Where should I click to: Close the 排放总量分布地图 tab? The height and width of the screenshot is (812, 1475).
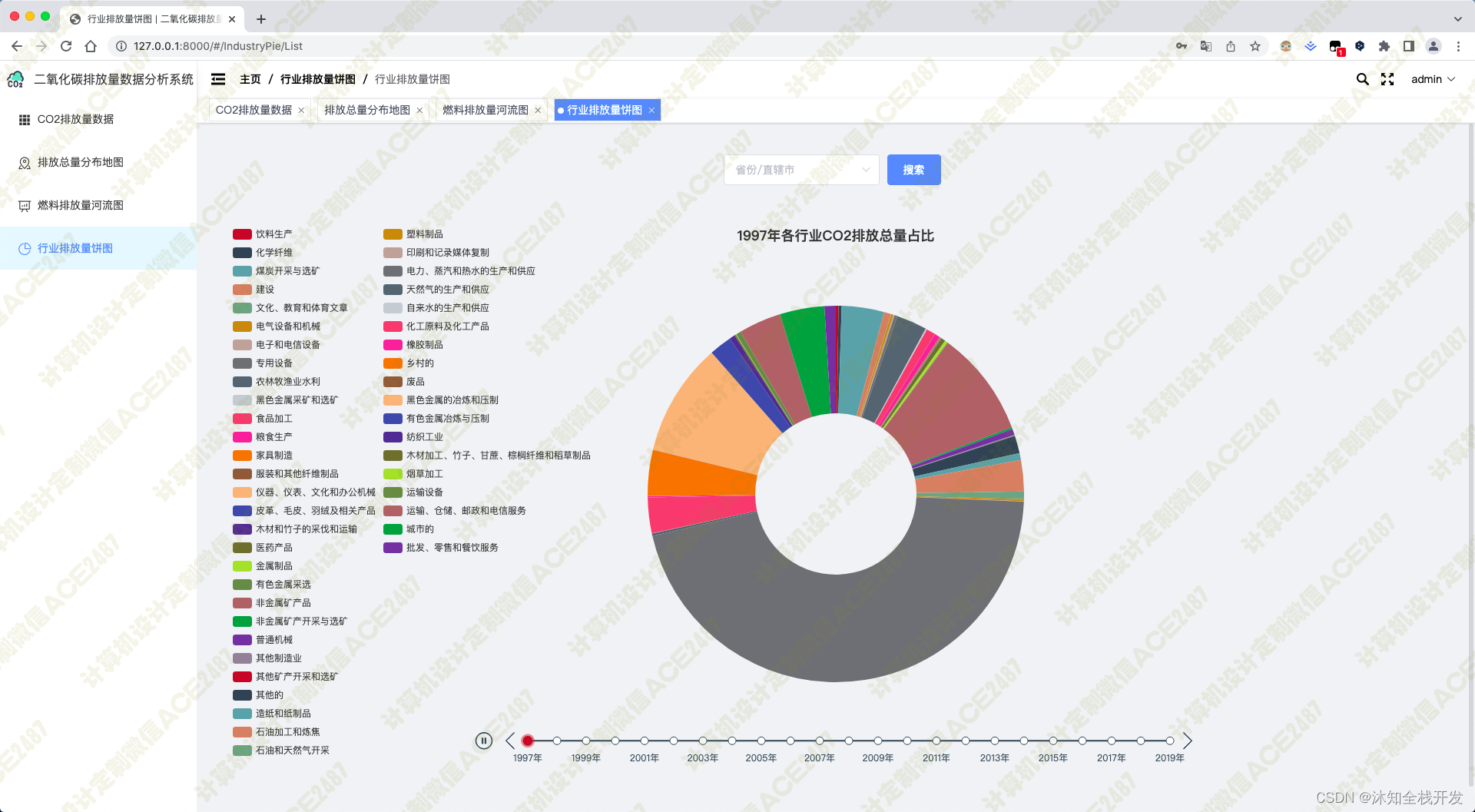point(419,111)
